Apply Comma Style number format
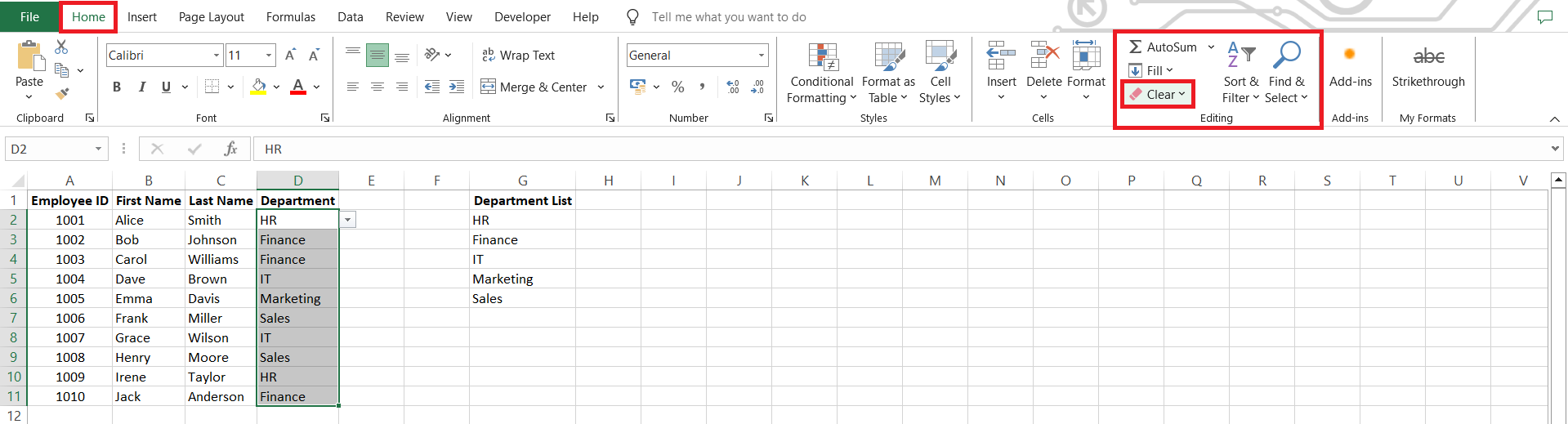Viewport: 1568px width, 424px height. tap(703, 87)
